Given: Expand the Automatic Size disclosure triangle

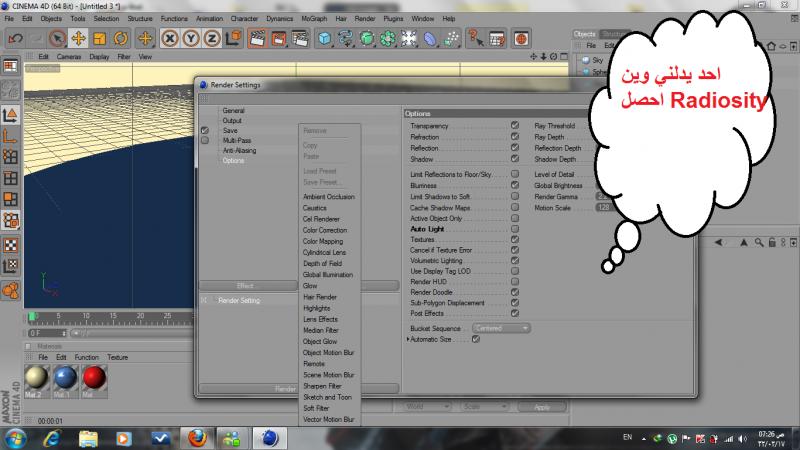Looking at the screenshot, I should [408, 339].
